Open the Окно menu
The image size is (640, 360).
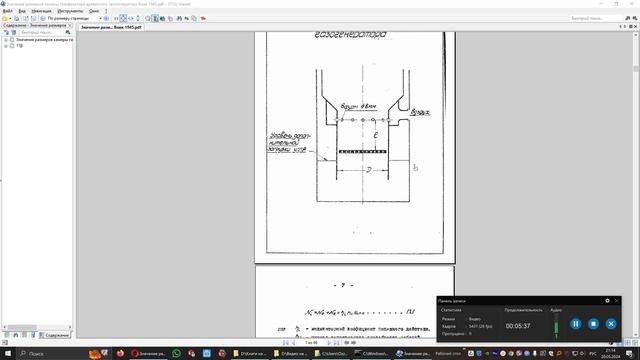point(94,11)
